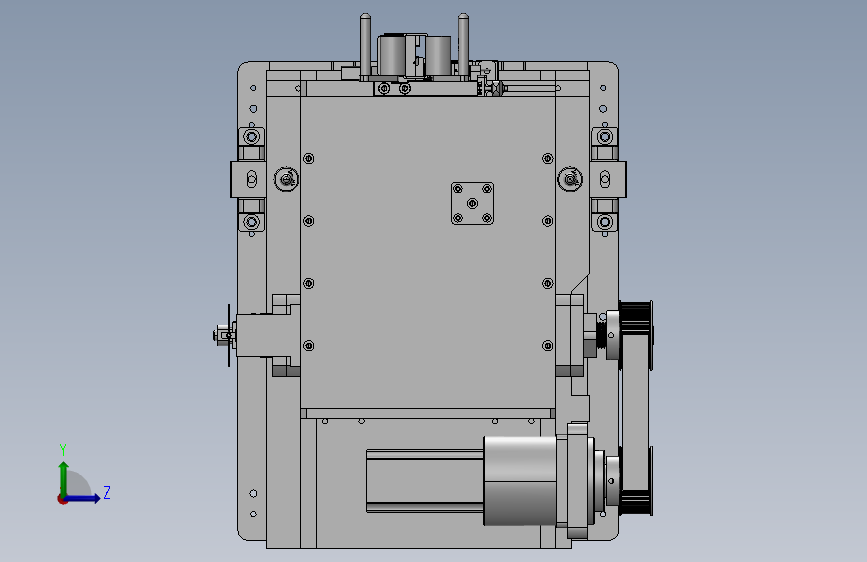The height and width of the screenshot is (562, 867).
Task: Select the lower-right bearing block bolt
Action: (x=605, y=222)
